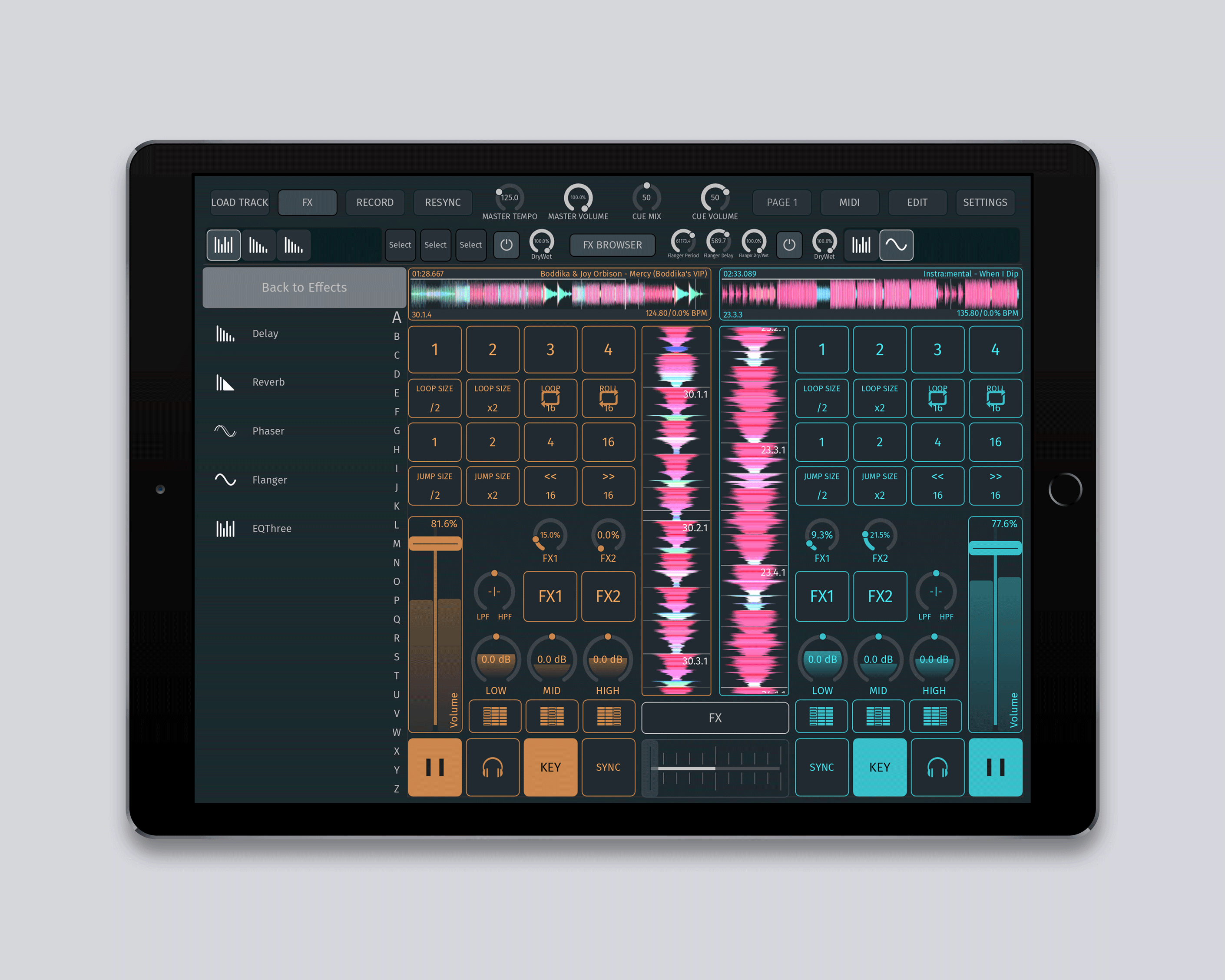This screenshot has width=1225, height=980.
Task: Halve left deck LOOP SIZE /2
Action: pyautogui.click(x=435, y=398)
